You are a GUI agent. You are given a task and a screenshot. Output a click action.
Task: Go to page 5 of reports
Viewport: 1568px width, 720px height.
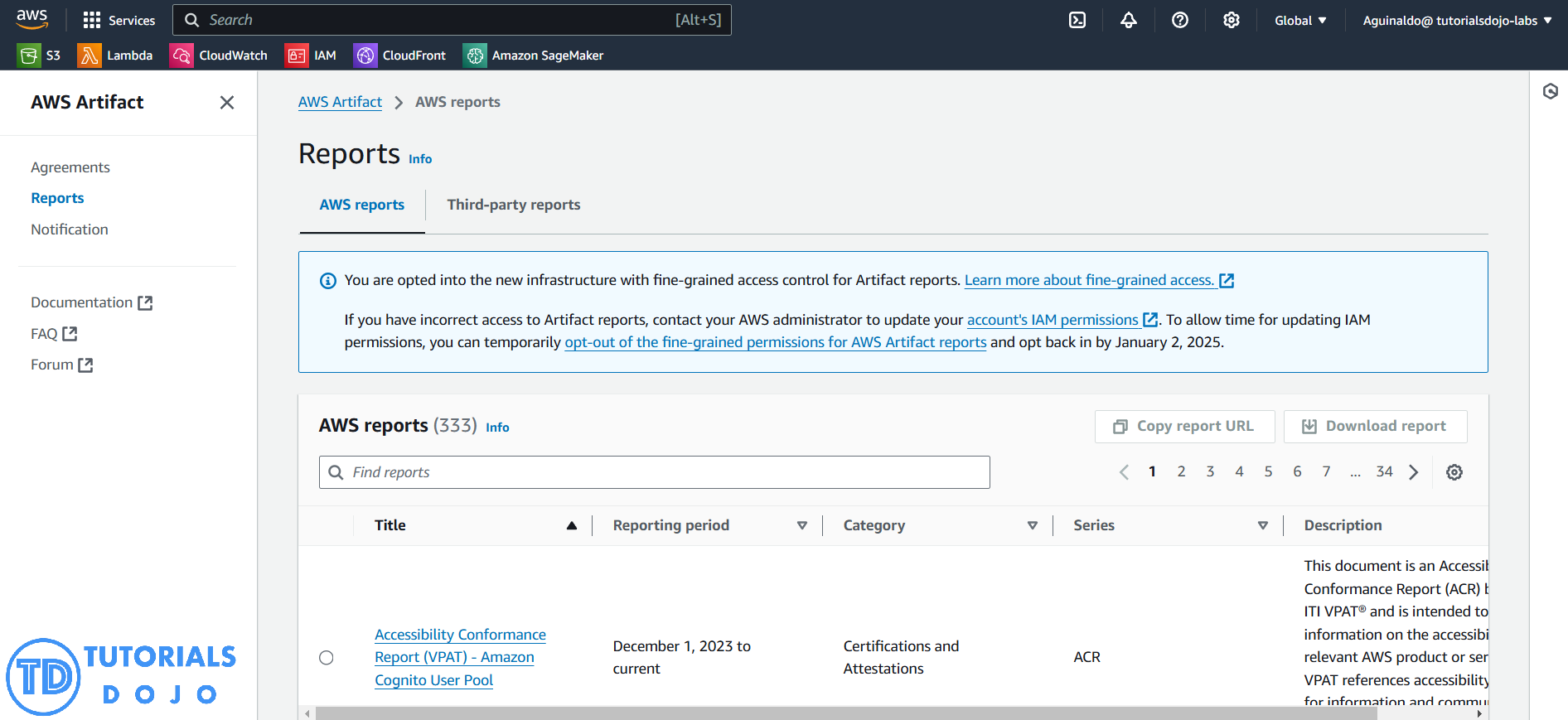click(x=1268, y=471)
